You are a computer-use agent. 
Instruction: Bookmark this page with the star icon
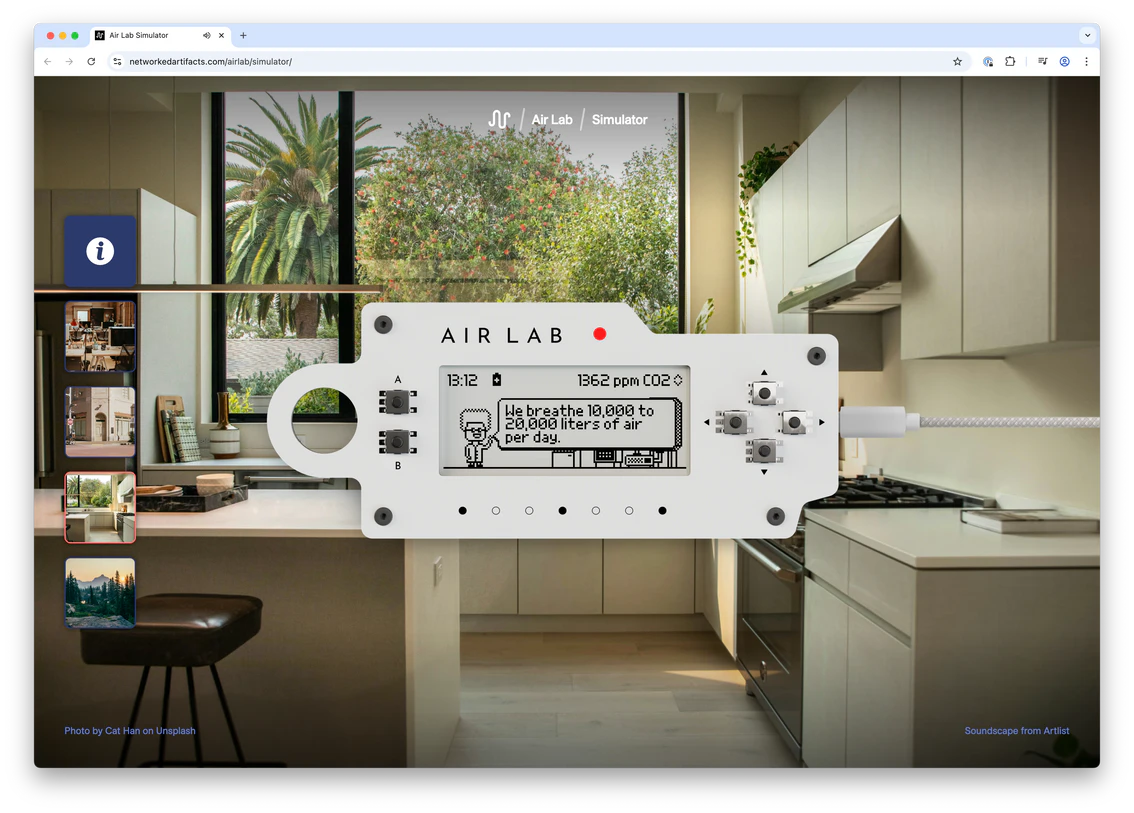coord(957,62)
